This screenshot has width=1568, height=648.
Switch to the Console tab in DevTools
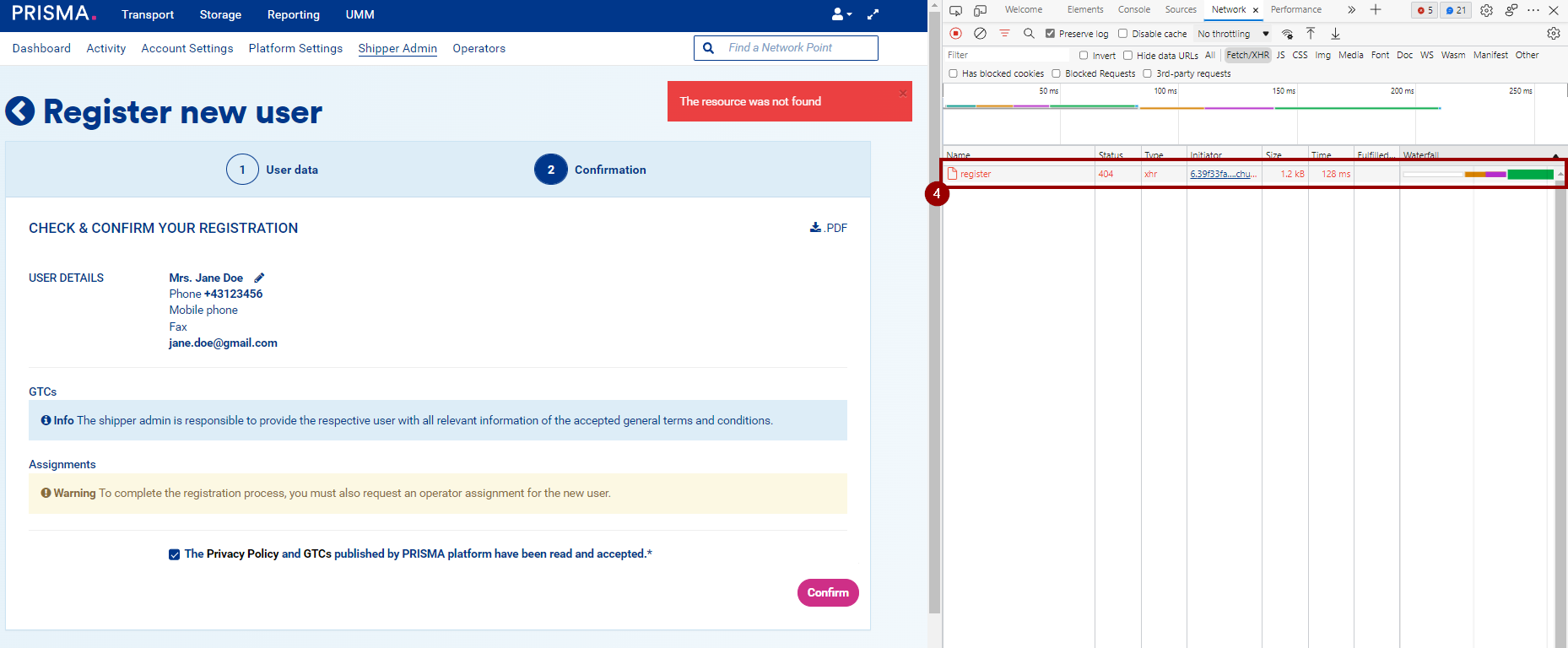coord(1133,10)
